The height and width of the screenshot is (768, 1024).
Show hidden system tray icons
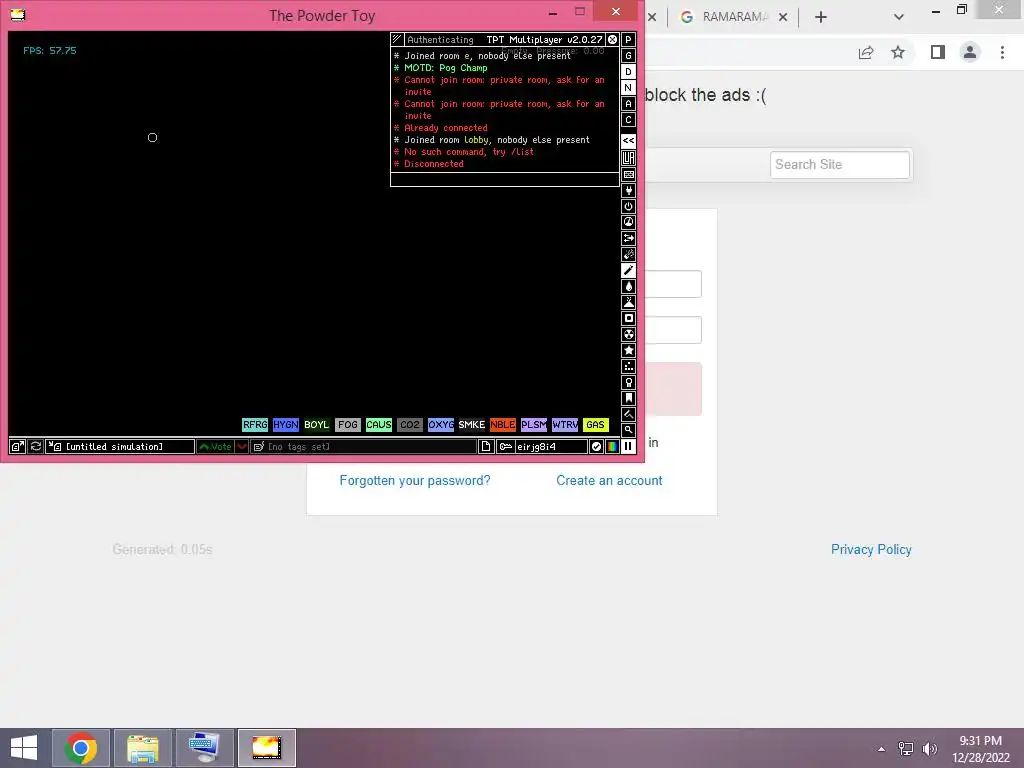click(882, 749)
